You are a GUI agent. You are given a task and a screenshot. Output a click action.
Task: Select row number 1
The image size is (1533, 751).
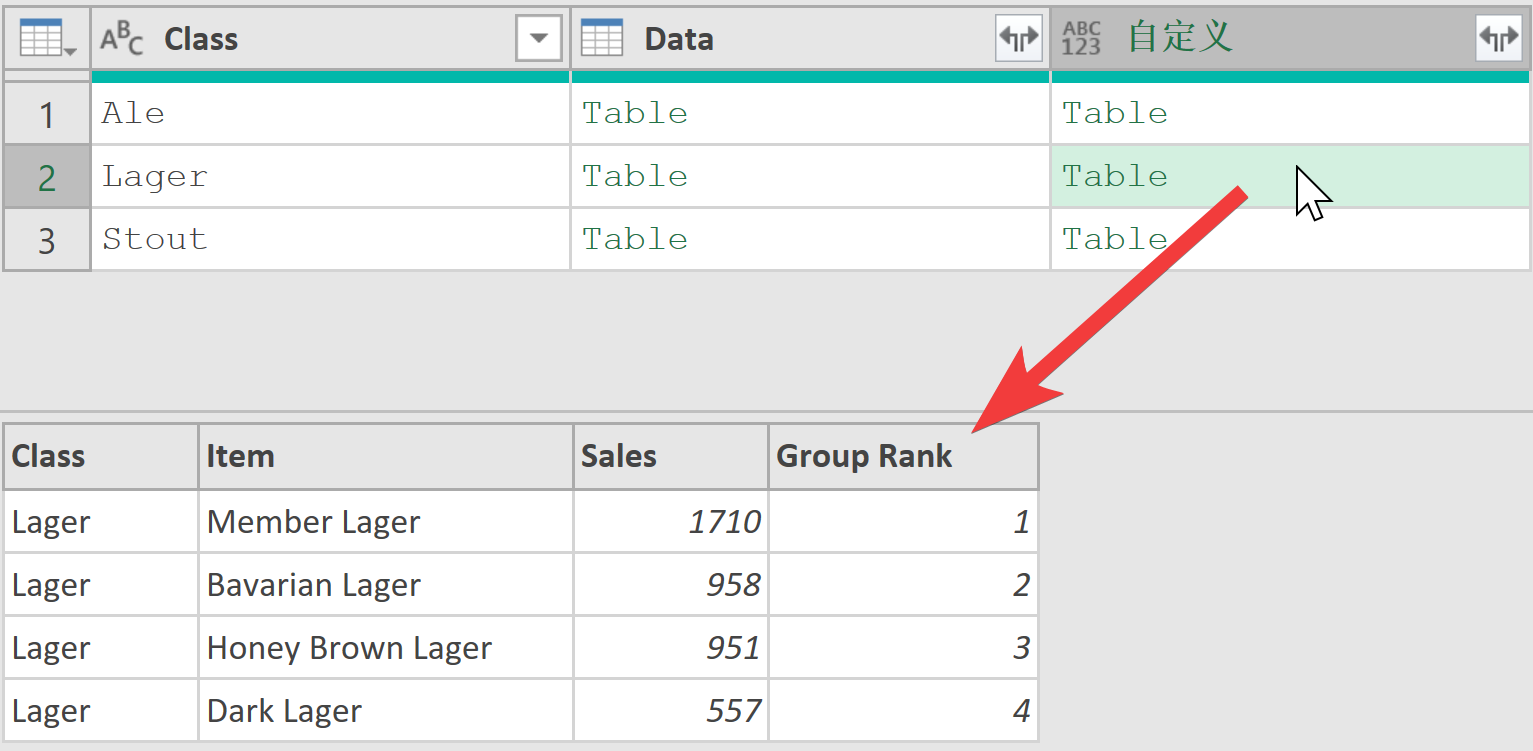tap(47, 114)
